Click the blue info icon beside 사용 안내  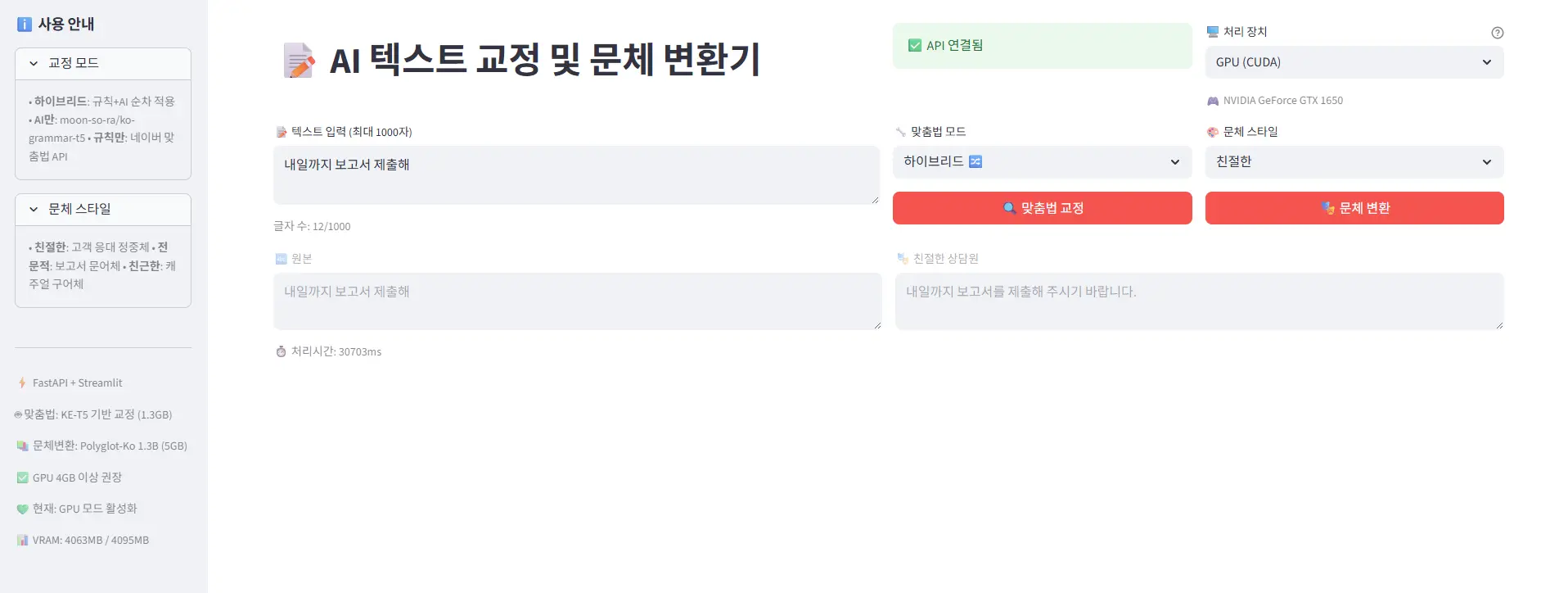(x=25, y=25)
